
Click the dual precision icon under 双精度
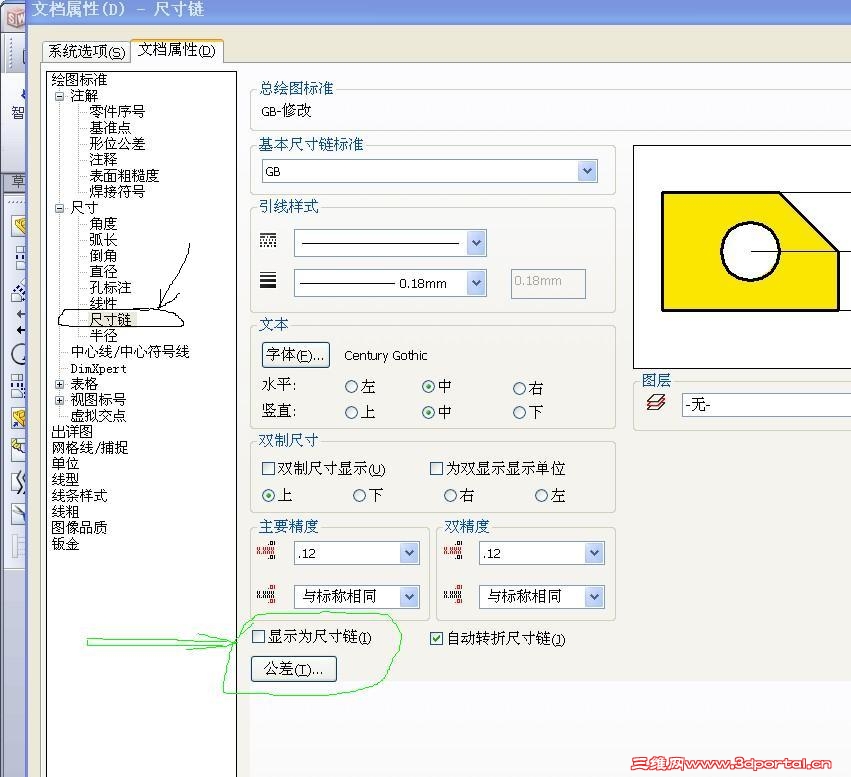pyautogui.click(x=452, y=550)
